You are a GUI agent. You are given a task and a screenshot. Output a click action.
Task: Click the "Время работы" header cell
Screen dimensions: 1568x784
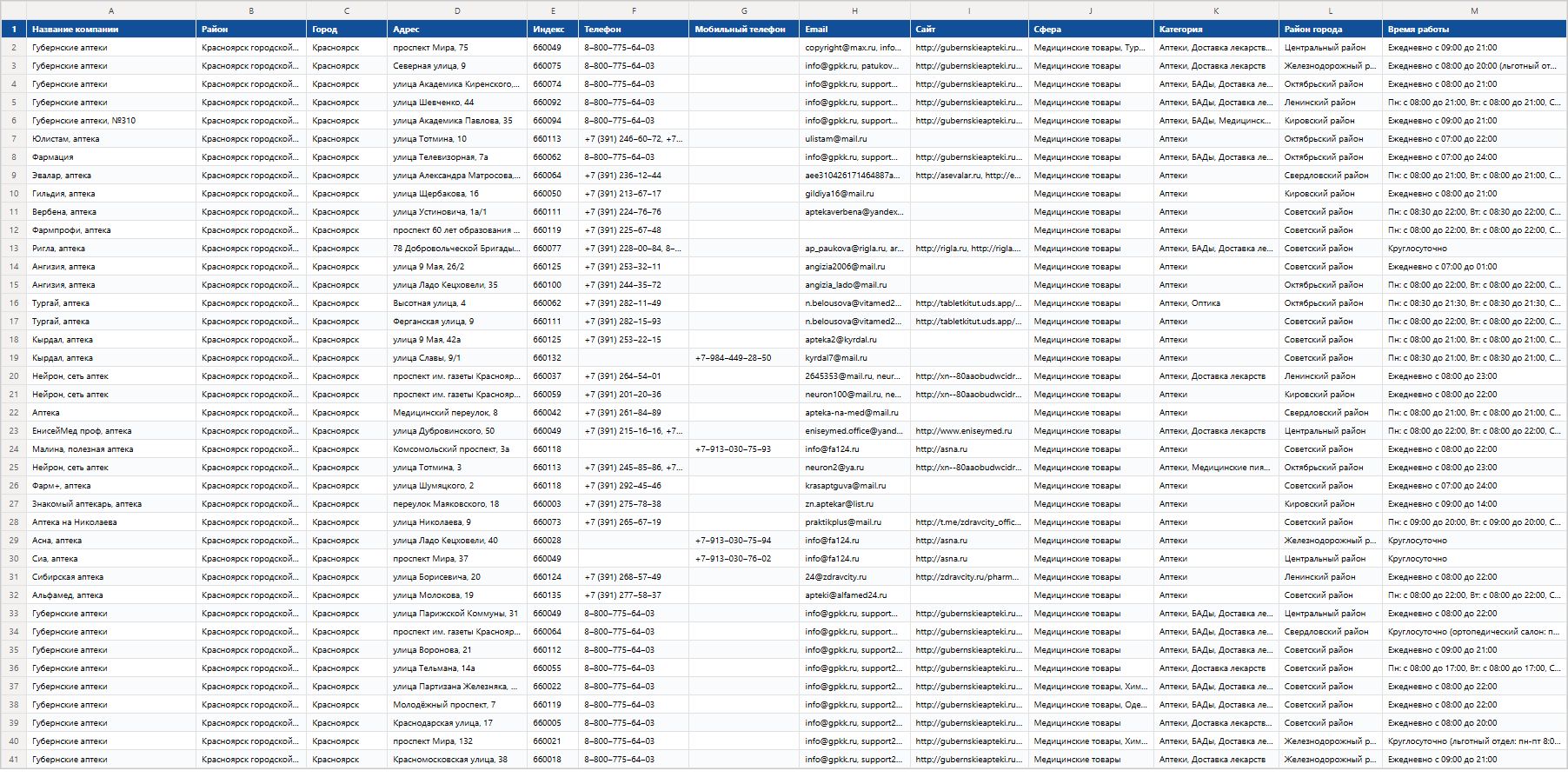[x=1474, y=30]
